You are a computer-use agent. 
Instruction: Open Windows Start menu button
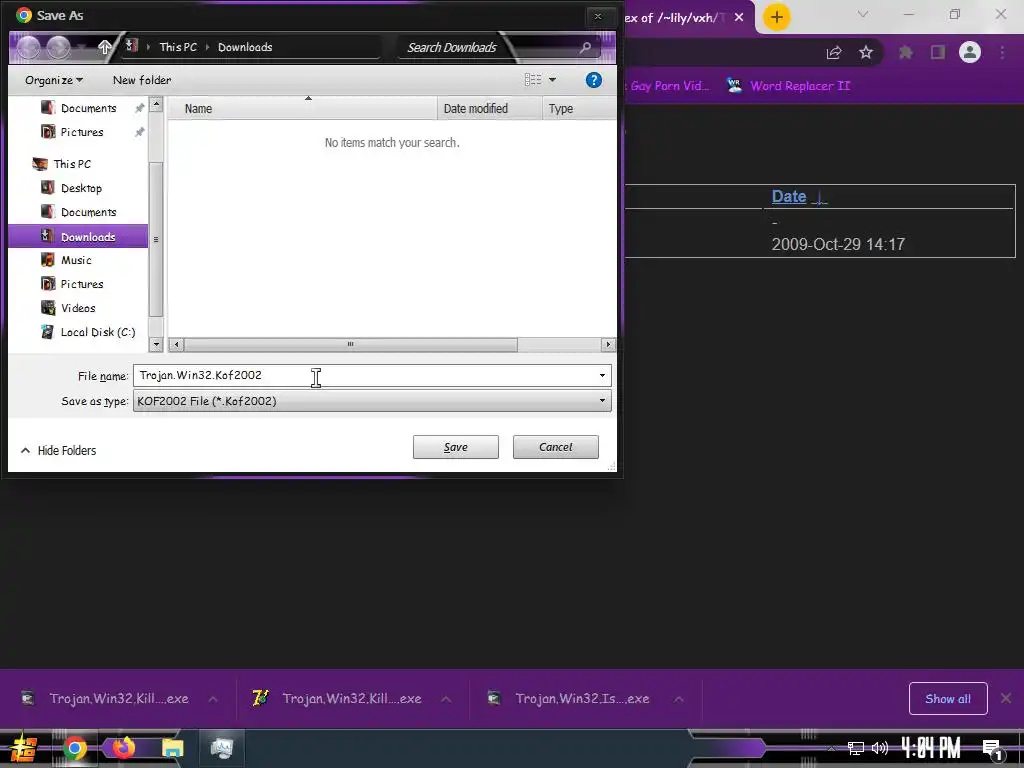[x=24, y=748]
